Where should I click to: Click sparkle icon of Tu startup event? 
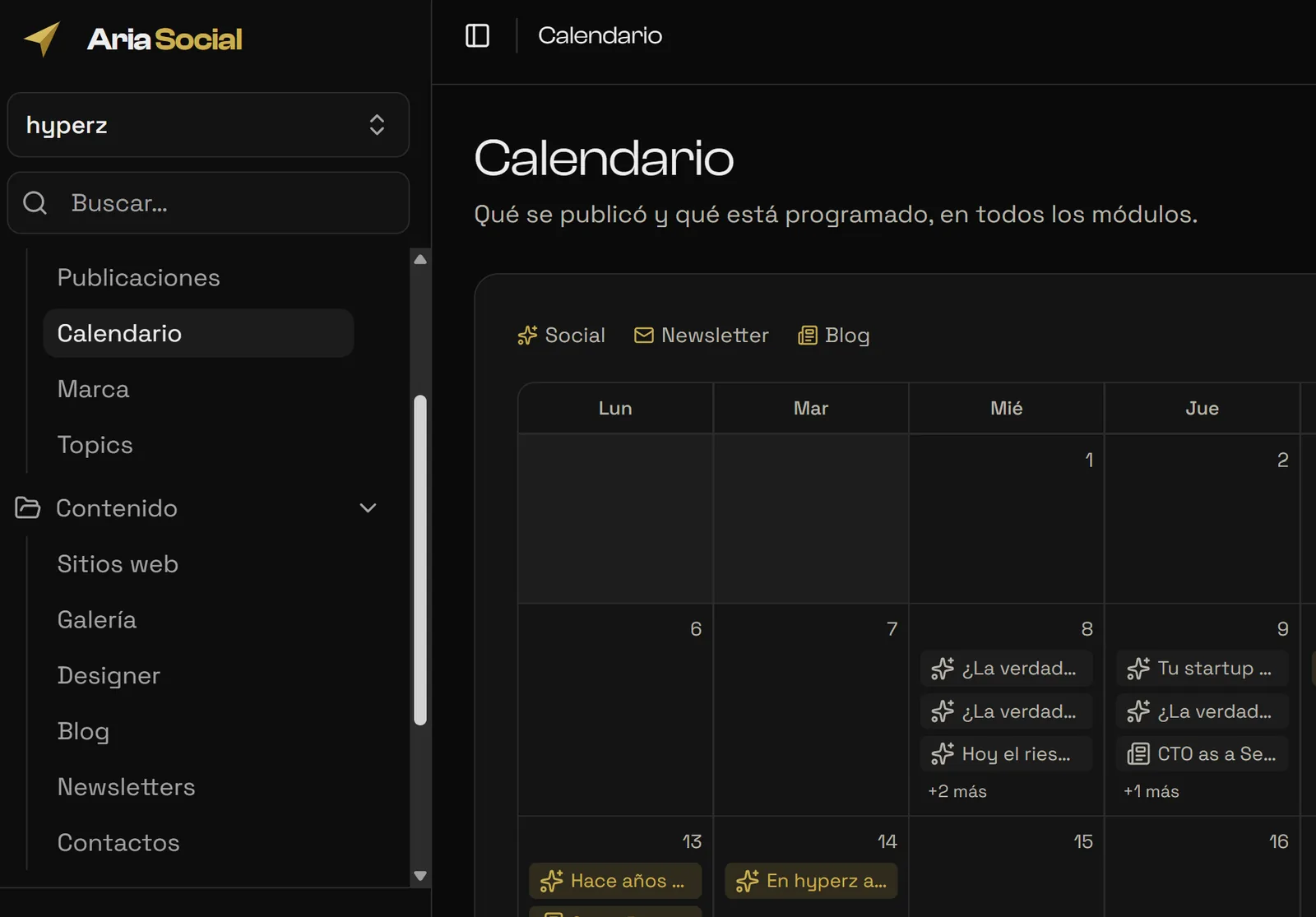tap(1138, 668)
